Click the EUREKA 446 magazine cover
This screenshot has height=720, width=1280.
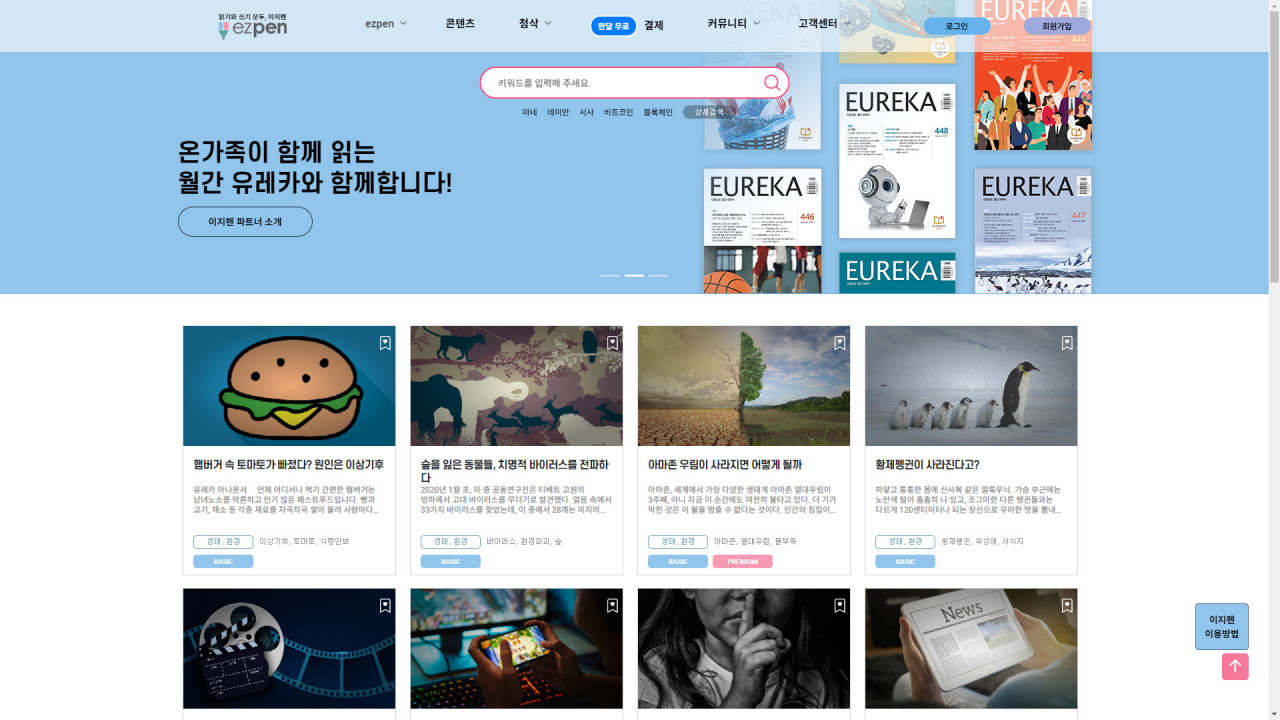[x=762, y=231]
